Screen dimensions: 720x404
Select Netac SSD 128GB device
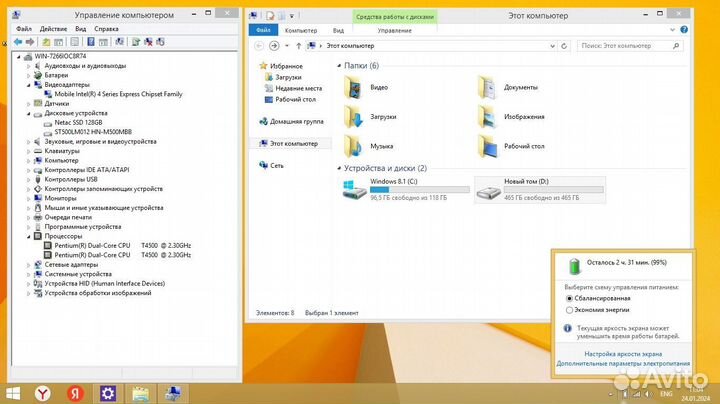click(78, 123)
